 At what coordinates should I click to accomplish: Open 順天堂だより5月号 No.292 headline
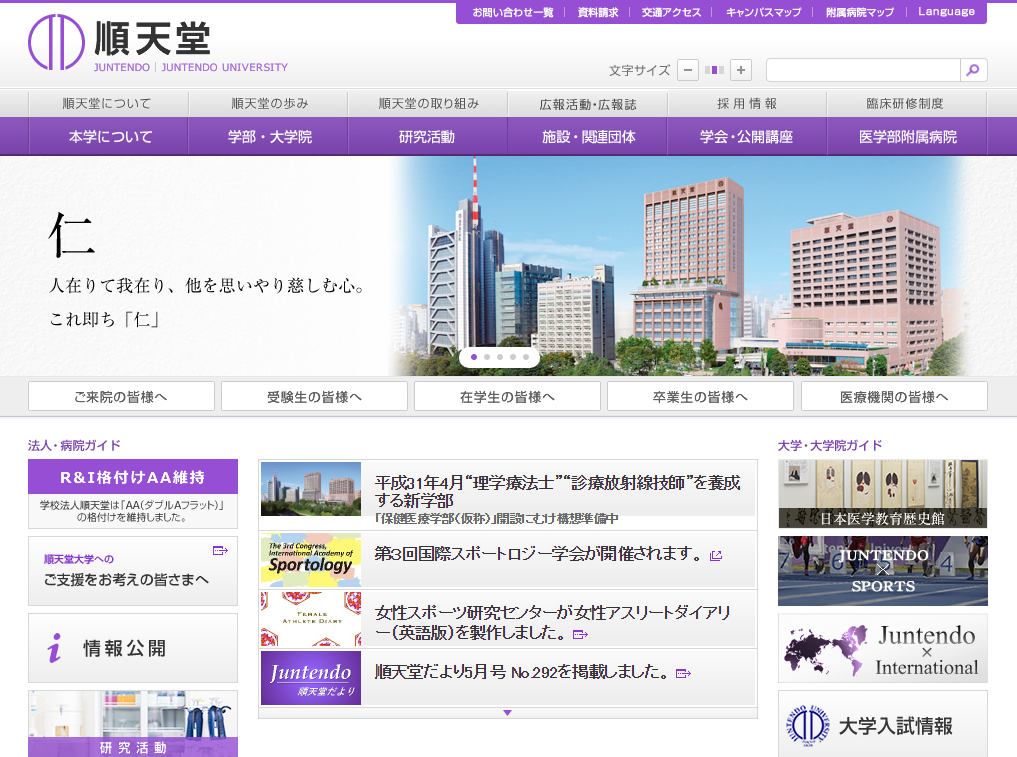pos(521,672)
